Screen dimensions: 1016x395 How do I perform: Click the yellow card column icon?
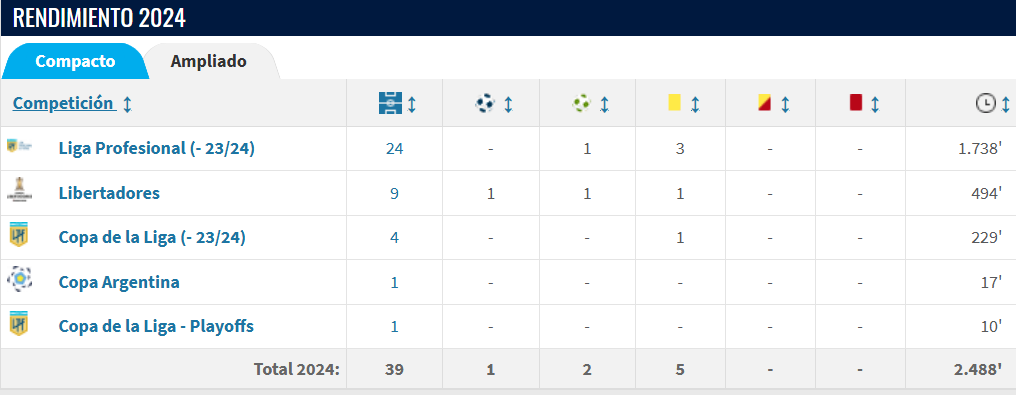pyautogui.click(x=675, y=102)
